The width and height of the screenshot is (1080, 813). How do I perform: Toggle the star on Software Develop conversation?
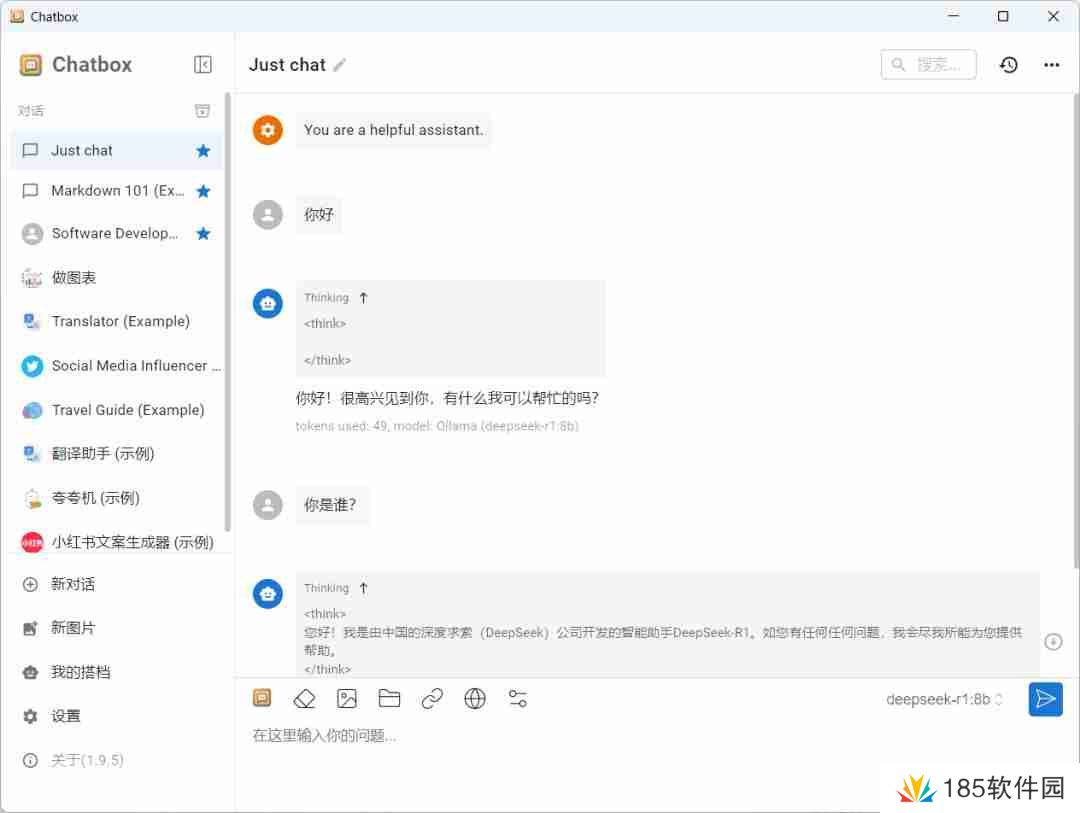(x=203, y=232)
